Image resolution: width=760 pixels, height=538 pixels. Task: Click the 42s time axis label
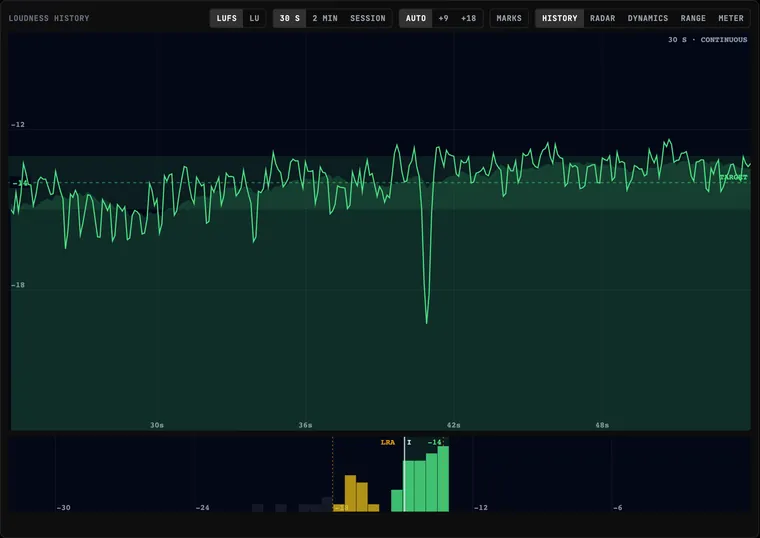tap(454, 425)
